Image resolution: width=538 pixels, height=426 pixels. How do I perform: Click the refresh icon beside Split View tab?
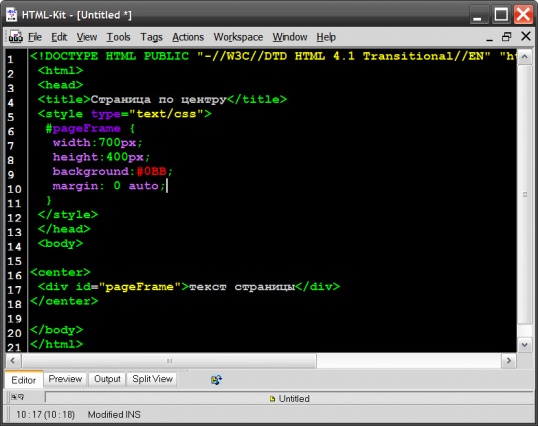point(216,379)
